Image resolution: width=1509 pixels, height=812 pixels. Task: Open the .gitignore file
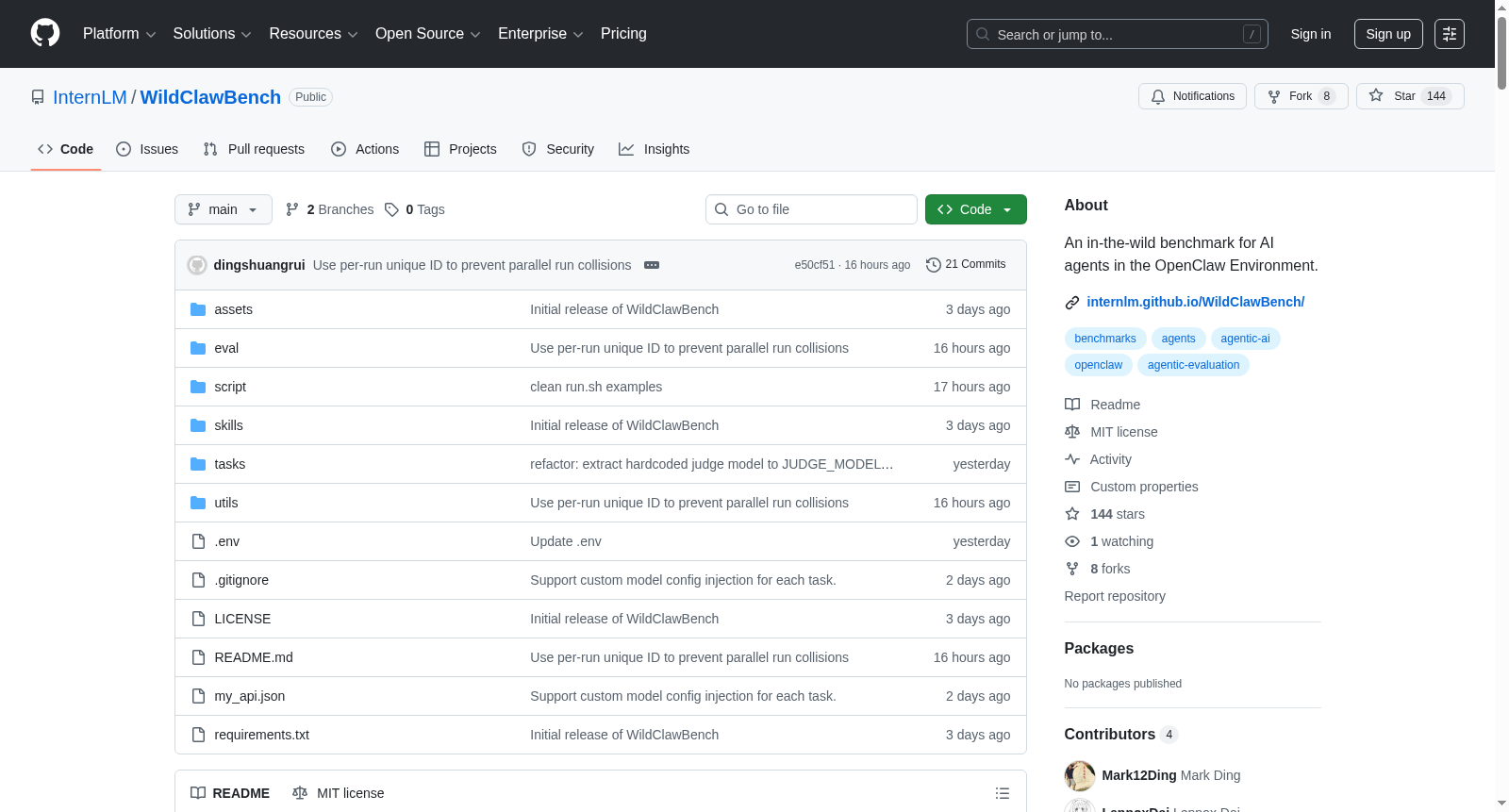click(241, 580)
